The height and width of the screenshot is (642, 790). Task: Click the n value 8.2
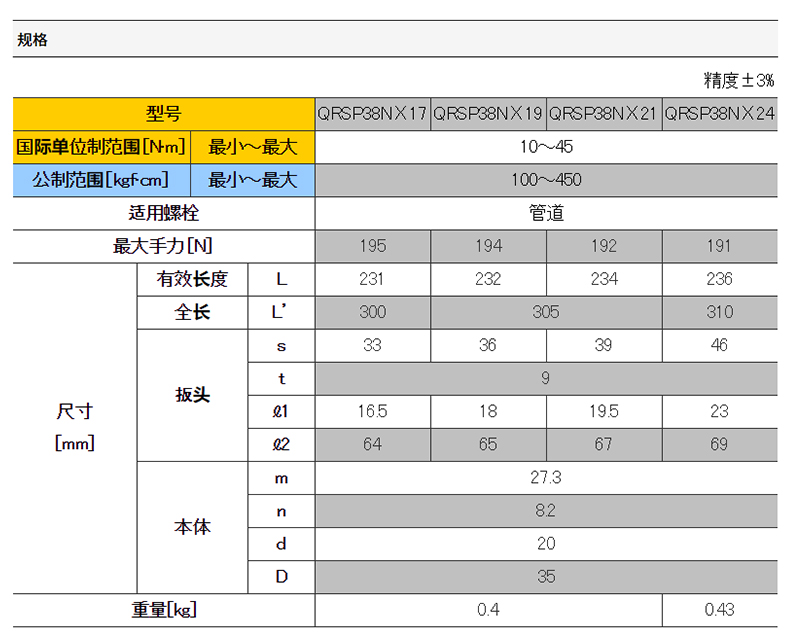point(546,510)
